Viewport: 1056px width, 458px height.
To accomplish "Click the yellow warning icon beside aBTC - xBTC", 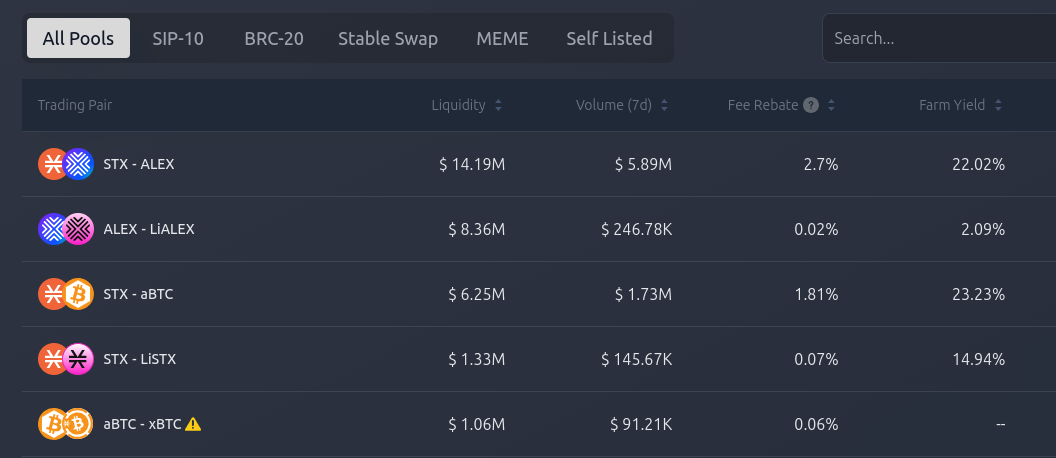I will coord(194,424).
